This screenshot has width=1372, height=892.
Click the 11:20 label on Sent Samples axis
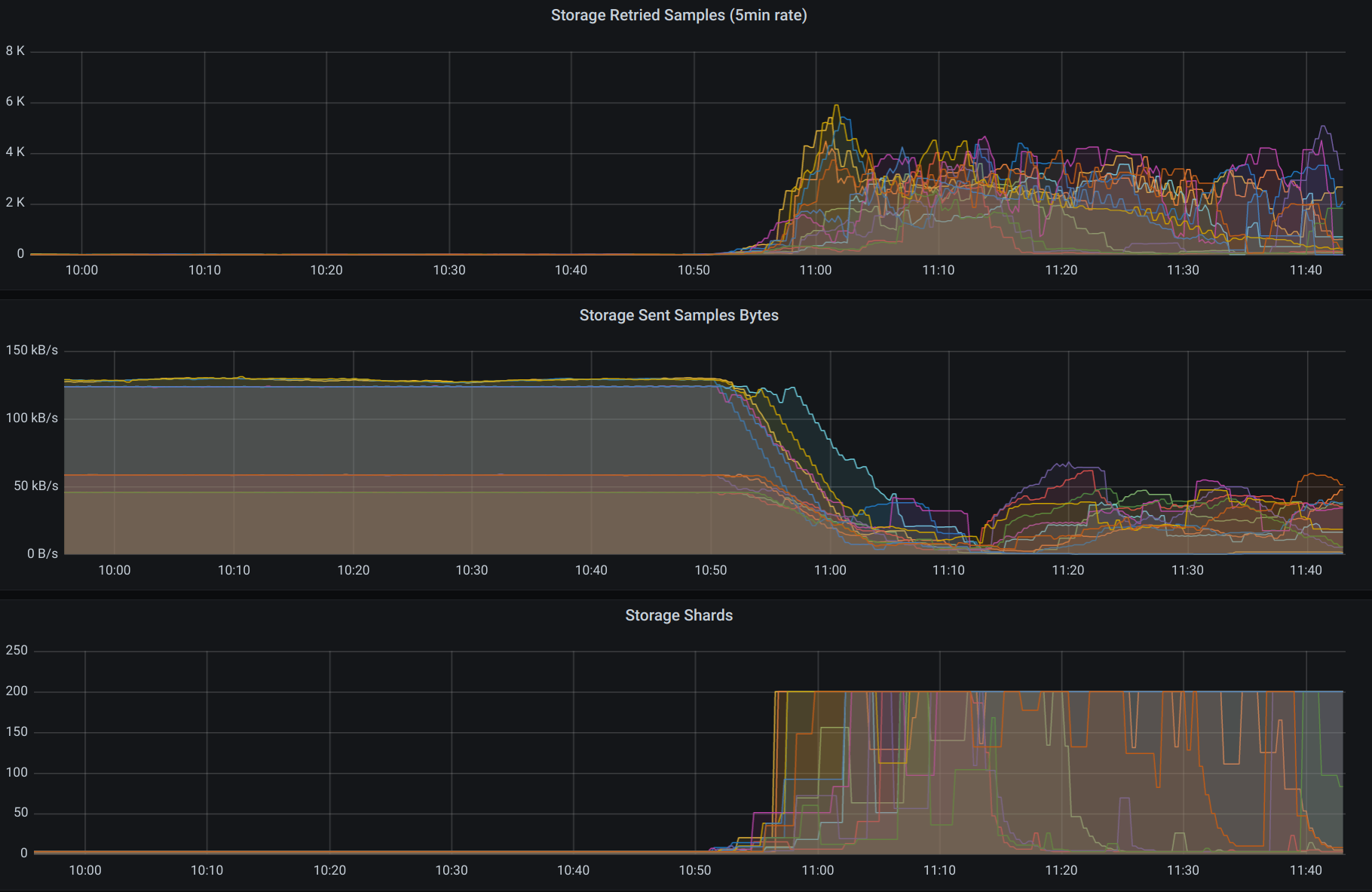(1068, 570)
